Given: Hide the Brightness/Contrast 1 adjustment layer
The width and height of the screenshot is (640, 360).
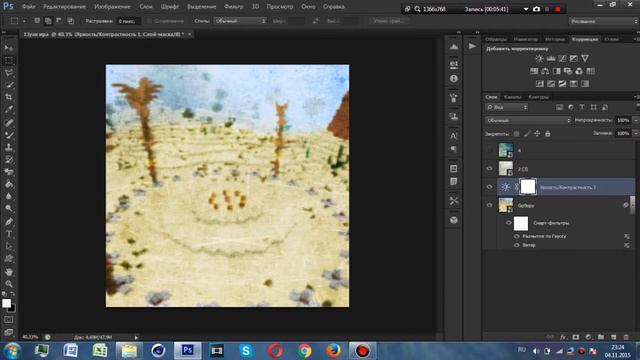Looking at the screenshot, I should (x=489, y=187).
